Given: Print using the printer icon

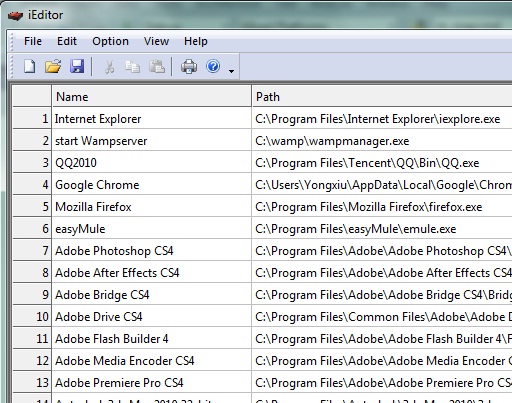Looking at the screenshot, I should [x=189, y=67].
